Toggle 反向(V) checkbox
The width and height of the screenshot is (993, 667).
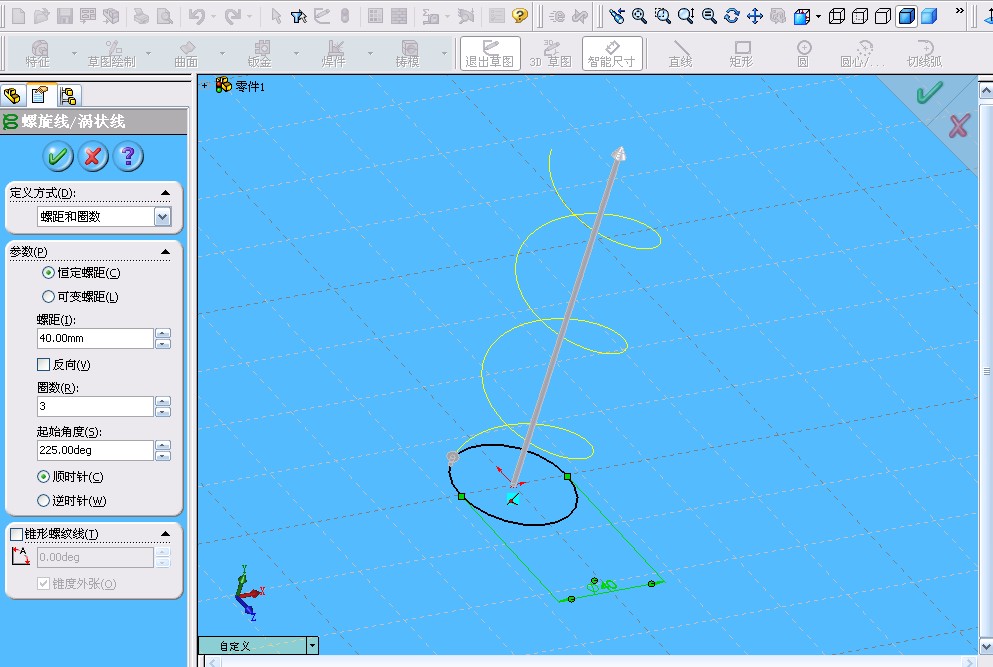[x=44, y=365]
